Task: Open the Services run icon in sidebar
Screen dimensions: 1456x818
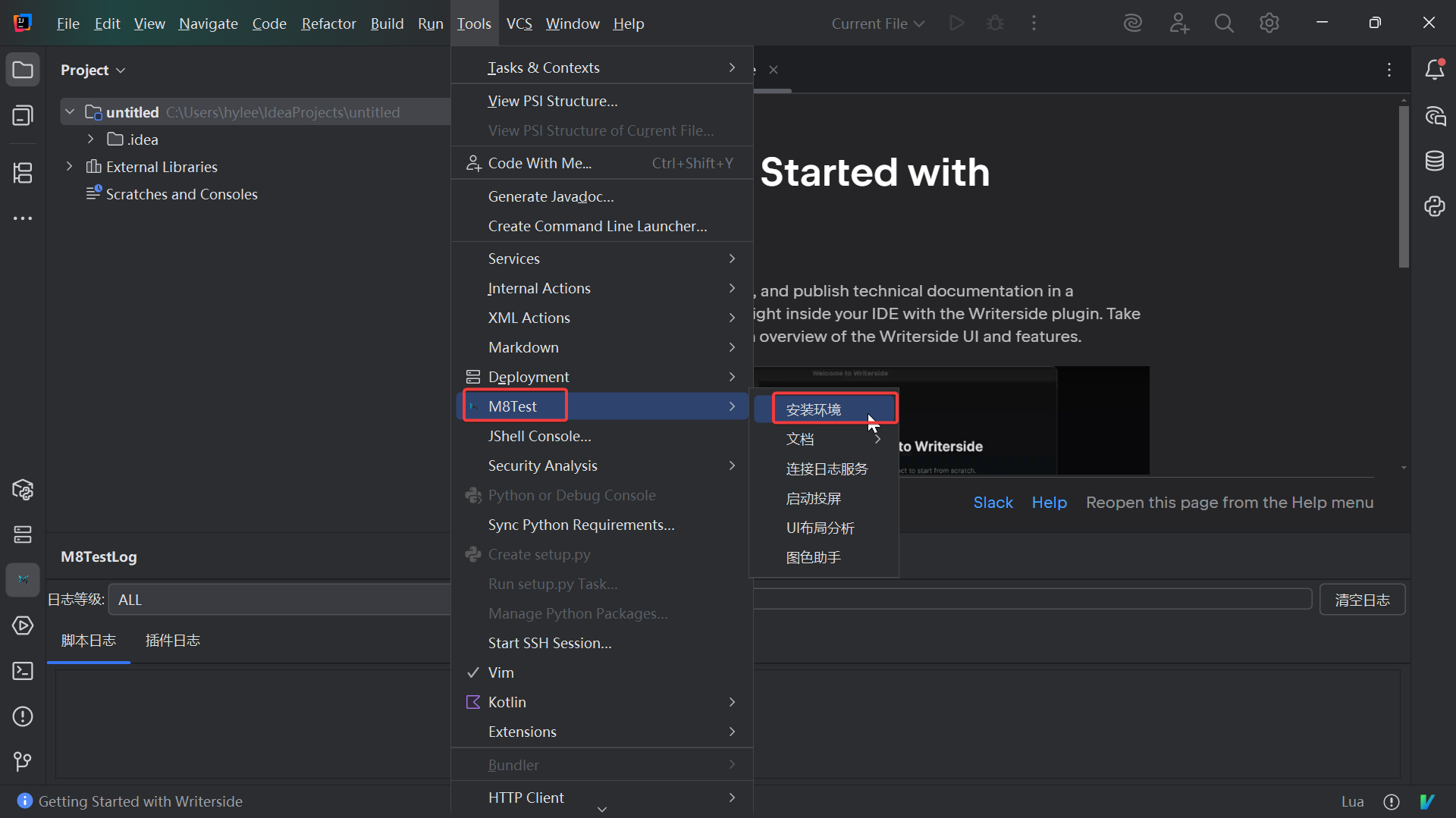Action: (23, 625)
